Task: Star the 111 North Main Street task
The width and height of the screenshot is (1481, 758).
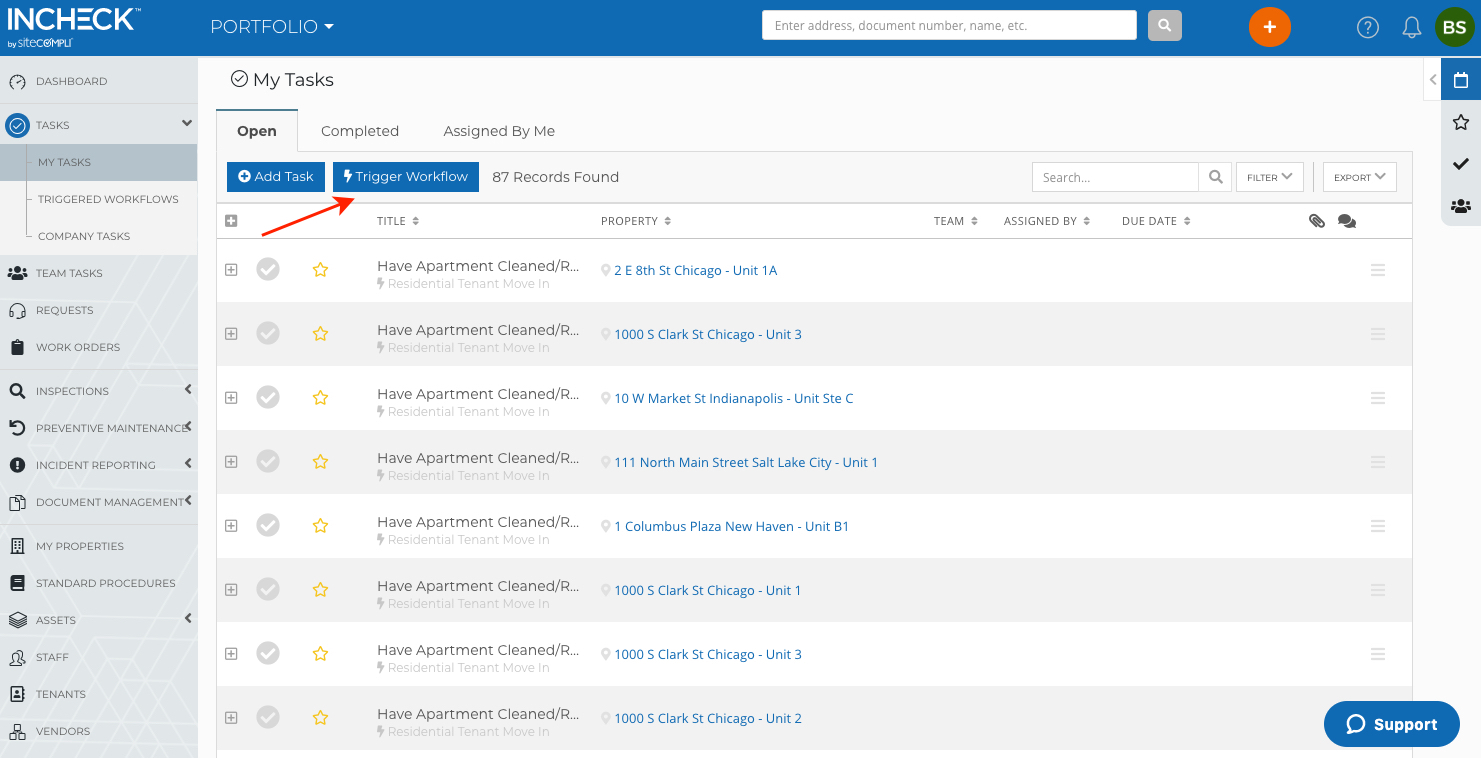Action: pyautogui.click(x=320, y=461)
